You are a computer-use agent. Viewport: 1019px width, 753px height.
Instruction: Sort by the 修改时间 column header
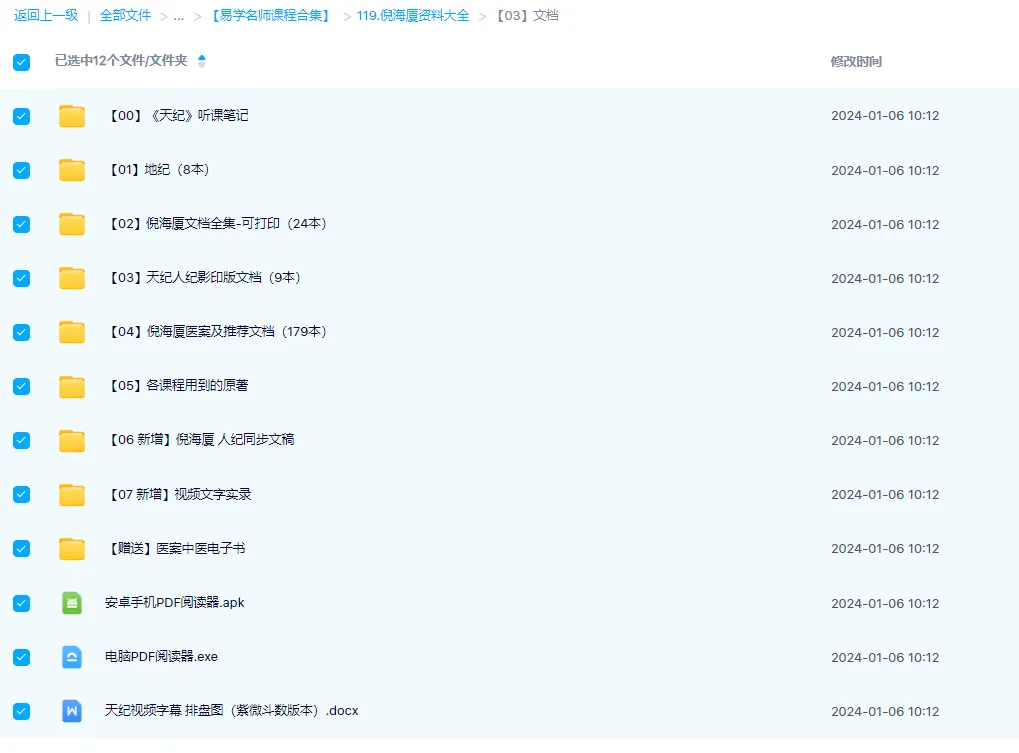click(x=856, y=62)
